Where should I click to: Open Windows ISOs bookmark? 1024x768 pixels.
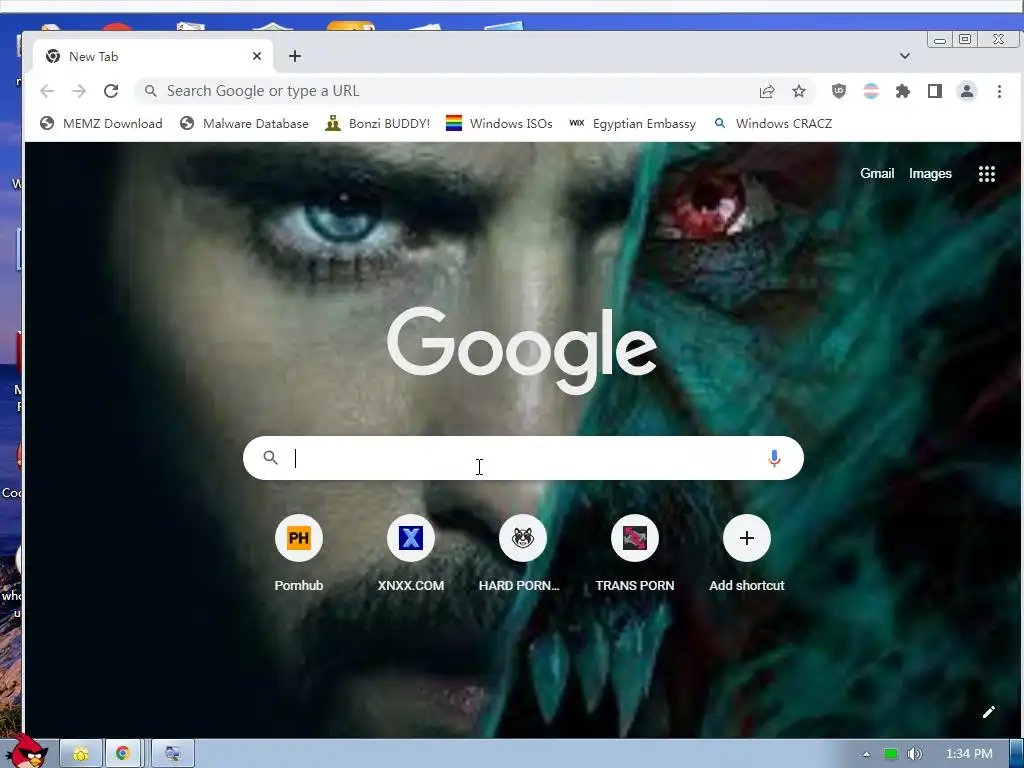pyautogui.click(x=499, y=123)
